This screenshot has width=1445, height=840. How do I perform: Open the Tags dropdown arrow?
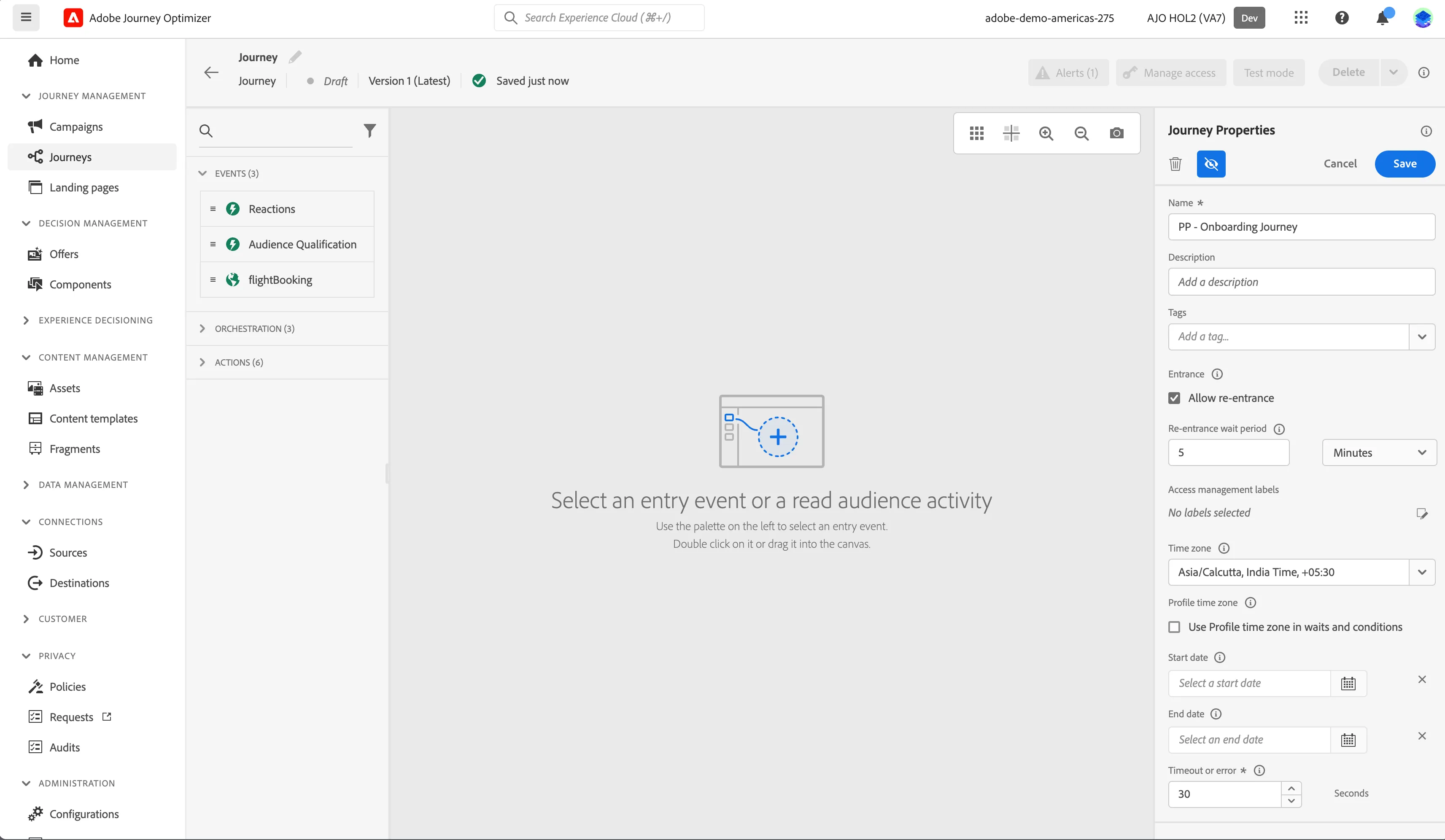click(x=1422, y=337)
